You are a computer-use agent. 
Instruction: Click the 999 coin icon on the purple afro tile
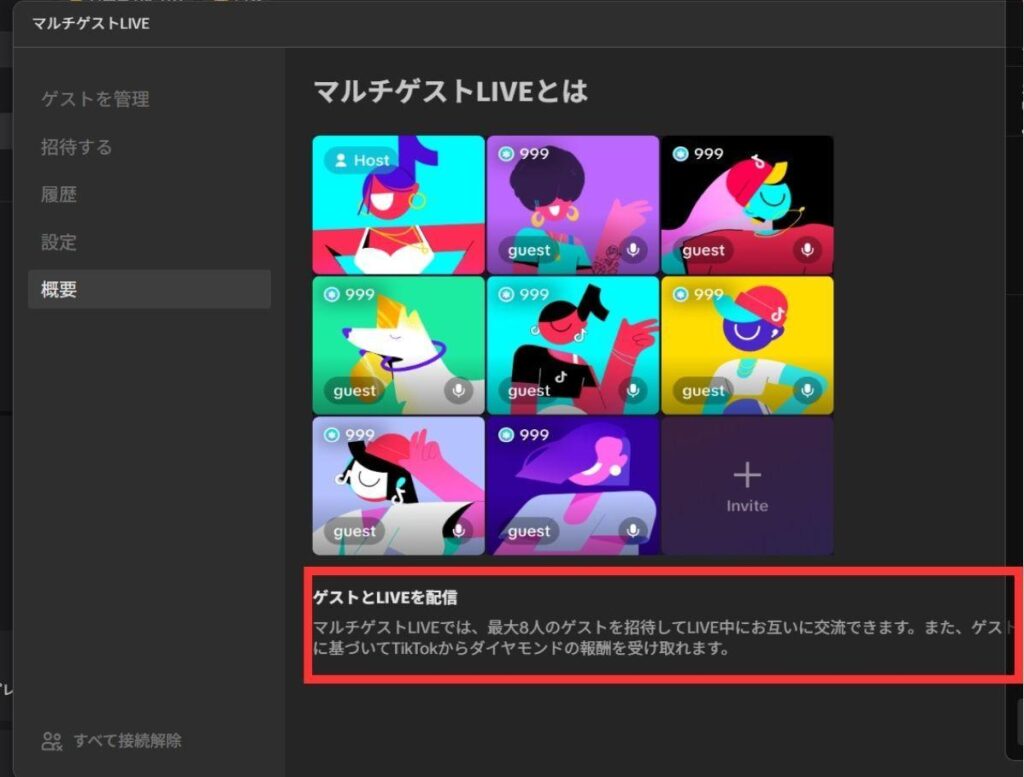[507, 154]
